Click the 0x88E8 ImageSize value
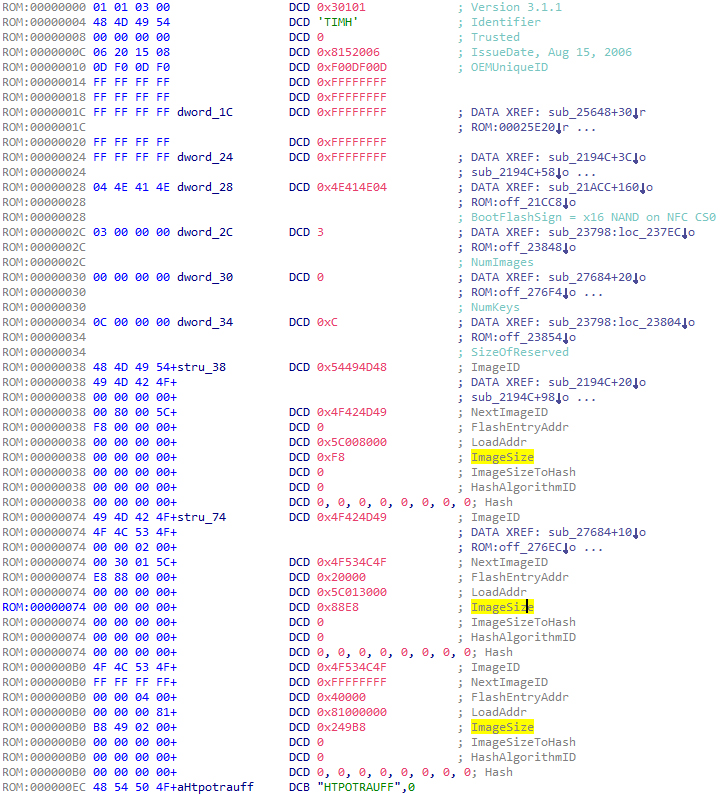Viewport: 724px width, 794px height. pyautogui.click(x=338, y=607)
